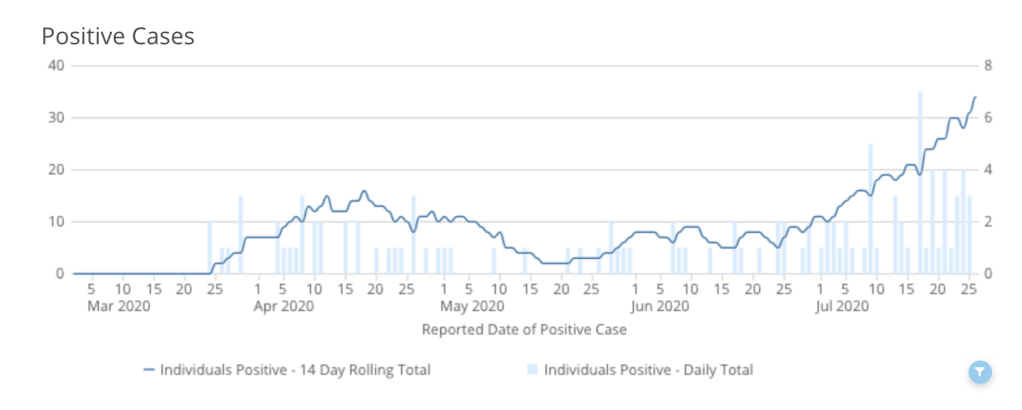This screenshot has width=1022, height=410.
Task: Click the light blue Daily Total legend swatch
Action: click(533, 370)
